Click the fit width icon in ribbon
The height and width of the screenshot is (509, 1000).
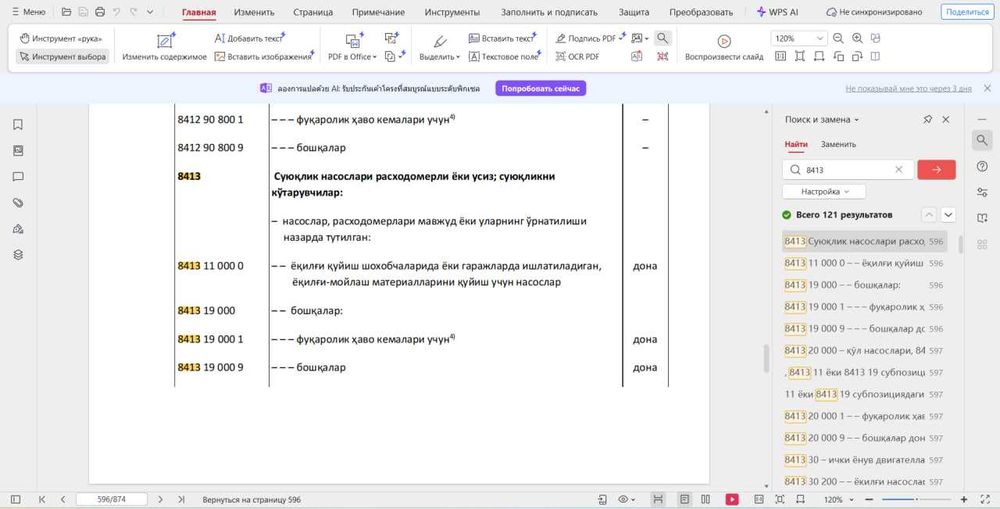[x=819, y=57]
